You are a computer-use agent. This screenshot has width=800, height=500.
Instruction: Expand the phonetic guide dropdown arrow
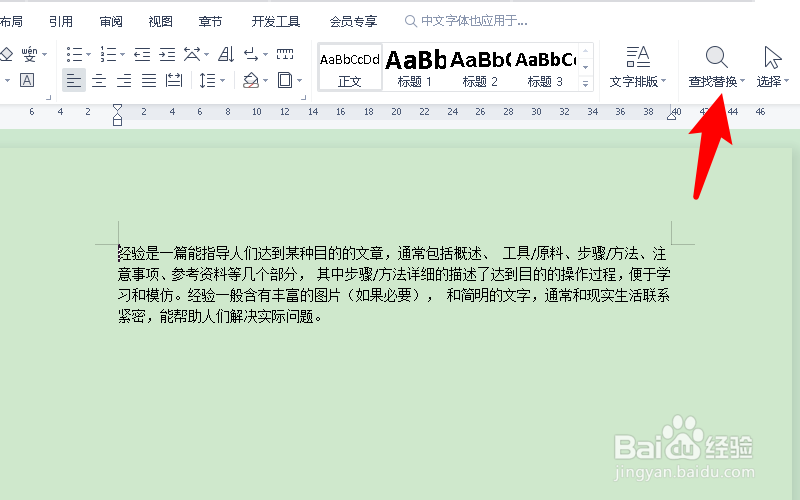point(45,54)
